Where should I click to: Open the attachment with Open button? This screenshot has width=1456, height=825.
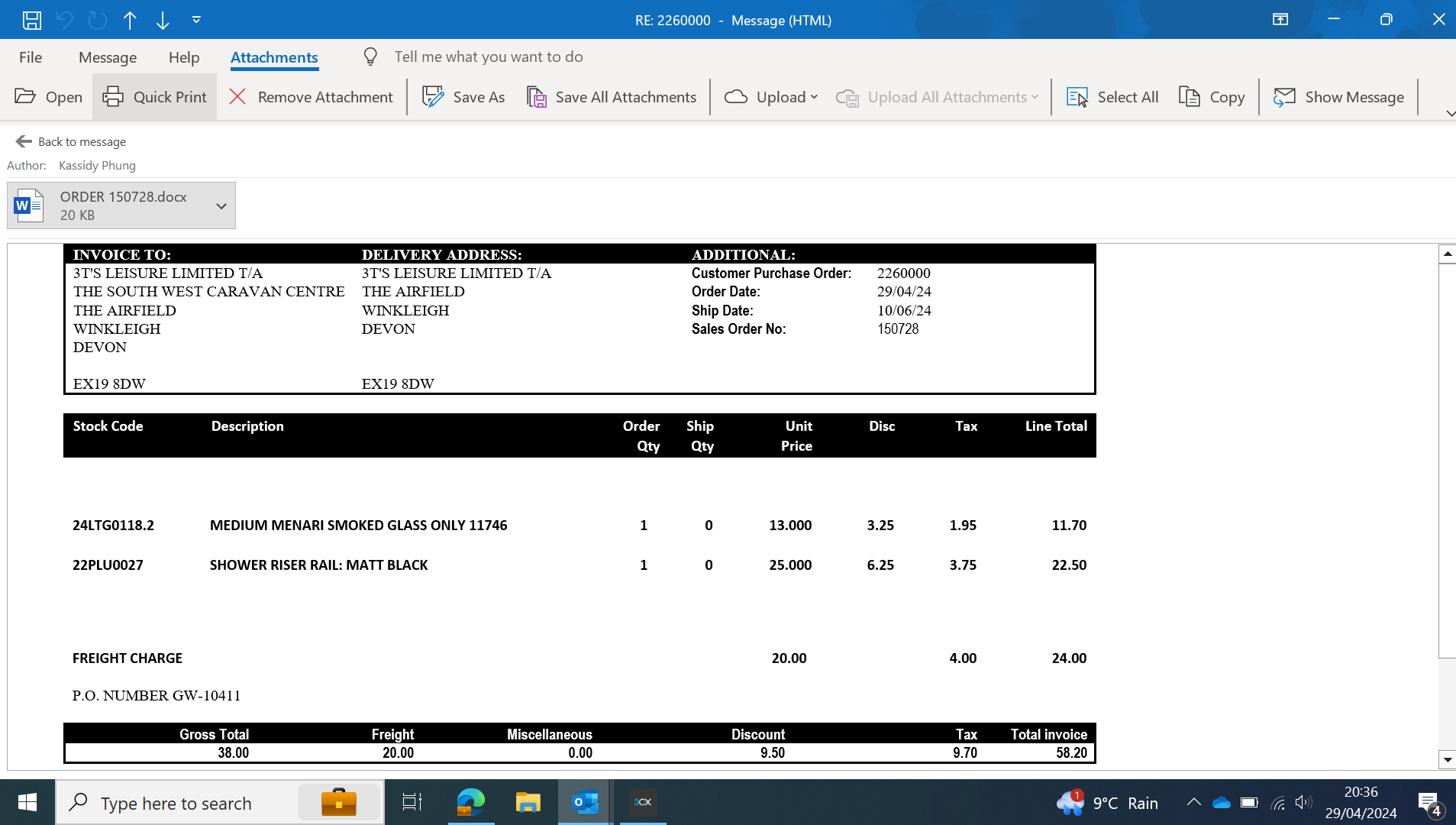[x=49, y=97]
